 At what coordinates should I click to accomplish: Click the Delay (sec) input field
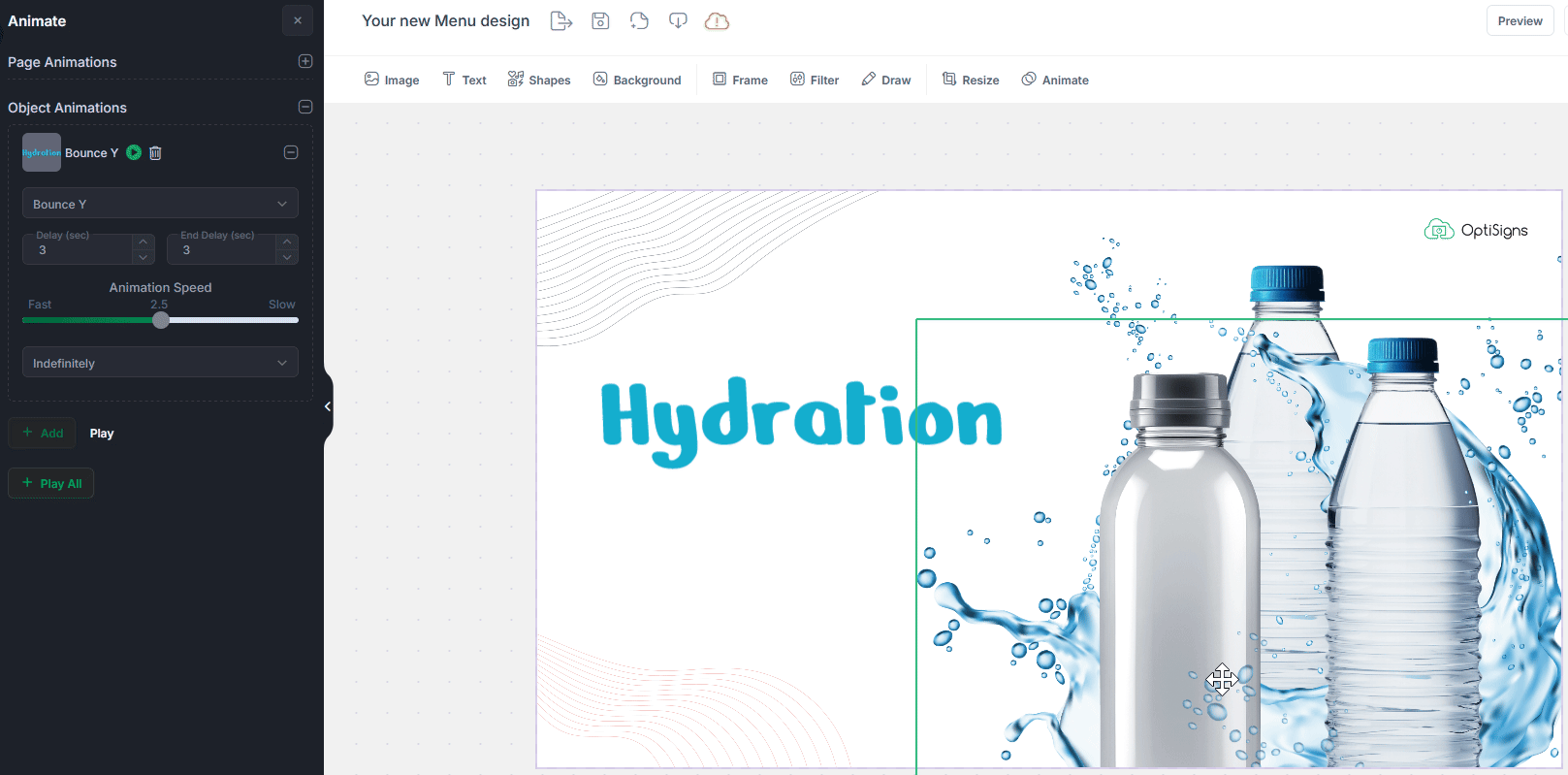click(x=78, y=249)
